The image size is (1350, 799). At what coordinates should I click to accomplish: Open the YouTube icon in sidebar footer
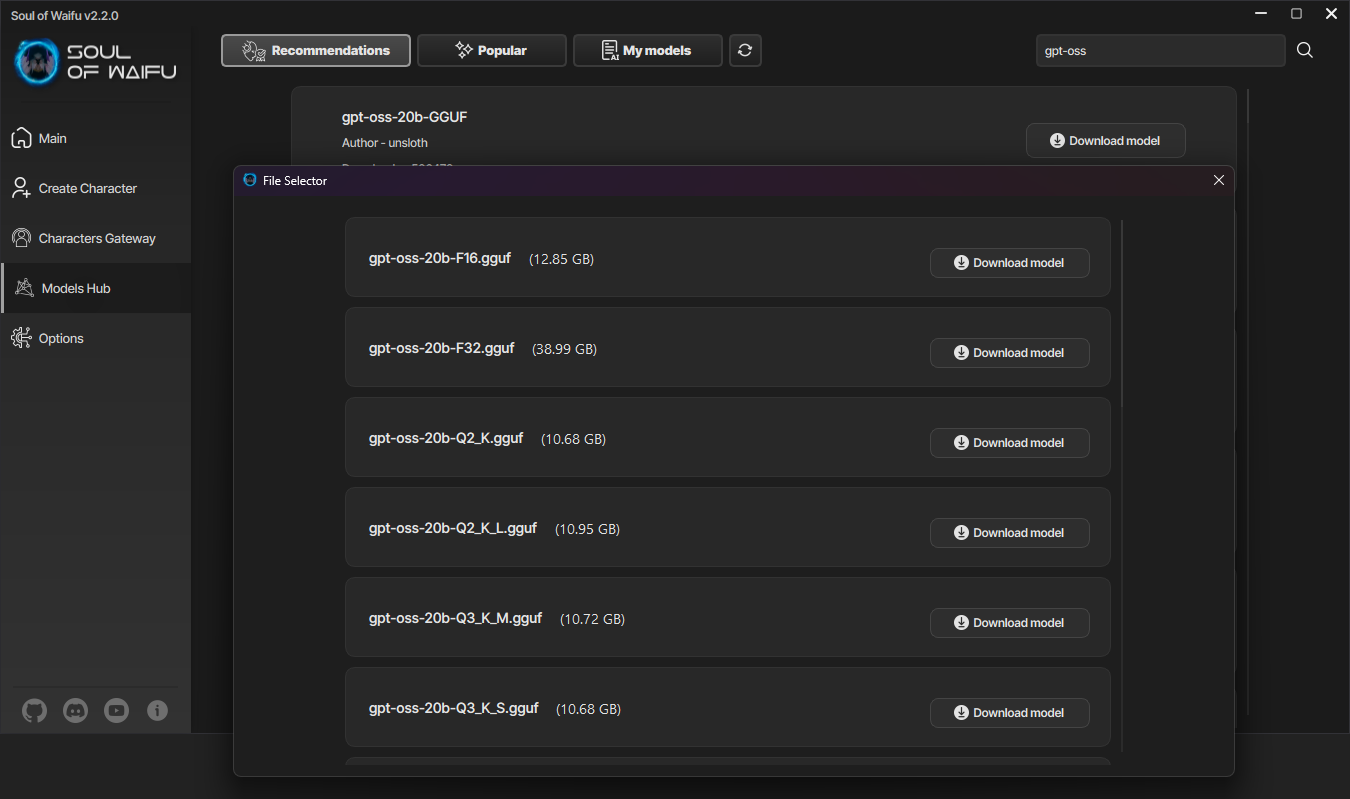pos(116,711)
